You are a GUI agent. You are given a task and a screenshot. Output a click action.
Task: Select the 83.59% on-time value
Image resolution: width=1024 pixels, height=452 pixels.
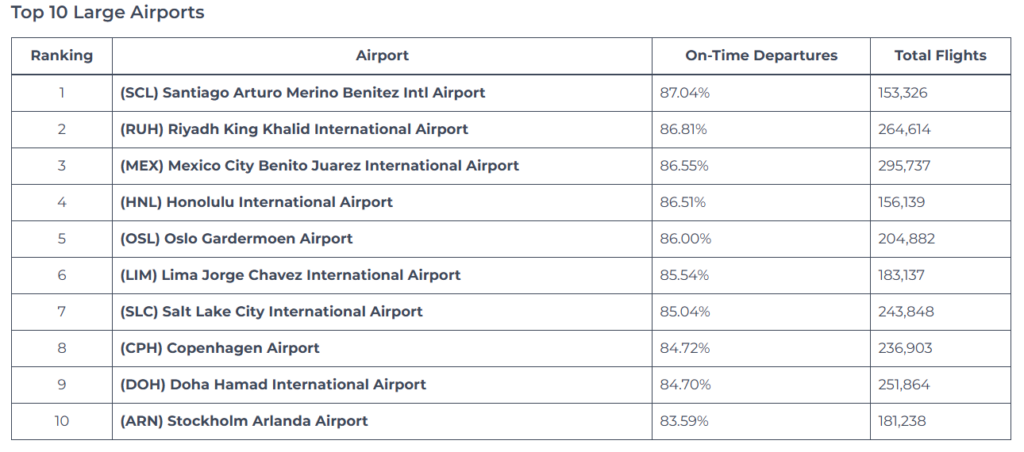click(x=684, y=421)
